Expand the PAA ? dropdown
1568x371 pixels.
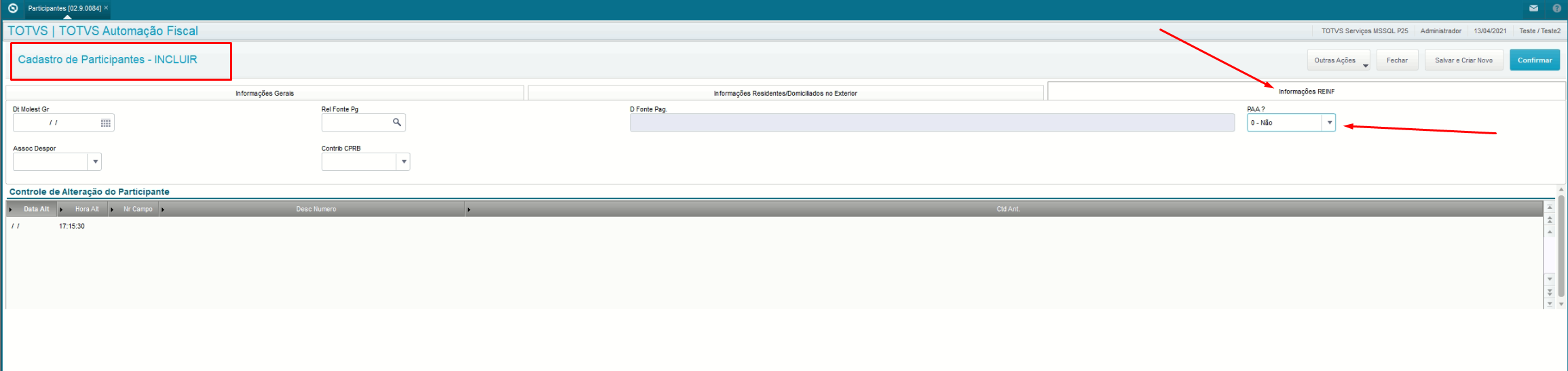pyautogui.click(x=1329, y=123)
